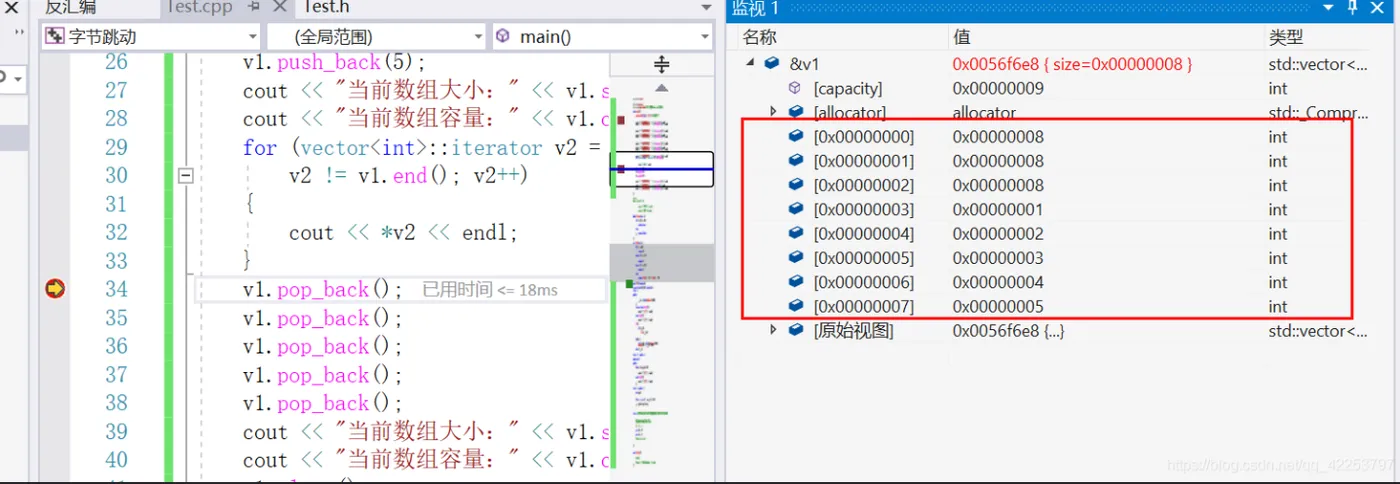Click the [0x00000002] element icon
This screenshot has width=1400, height=484.
pyautogui.click(x=796, y=185)
